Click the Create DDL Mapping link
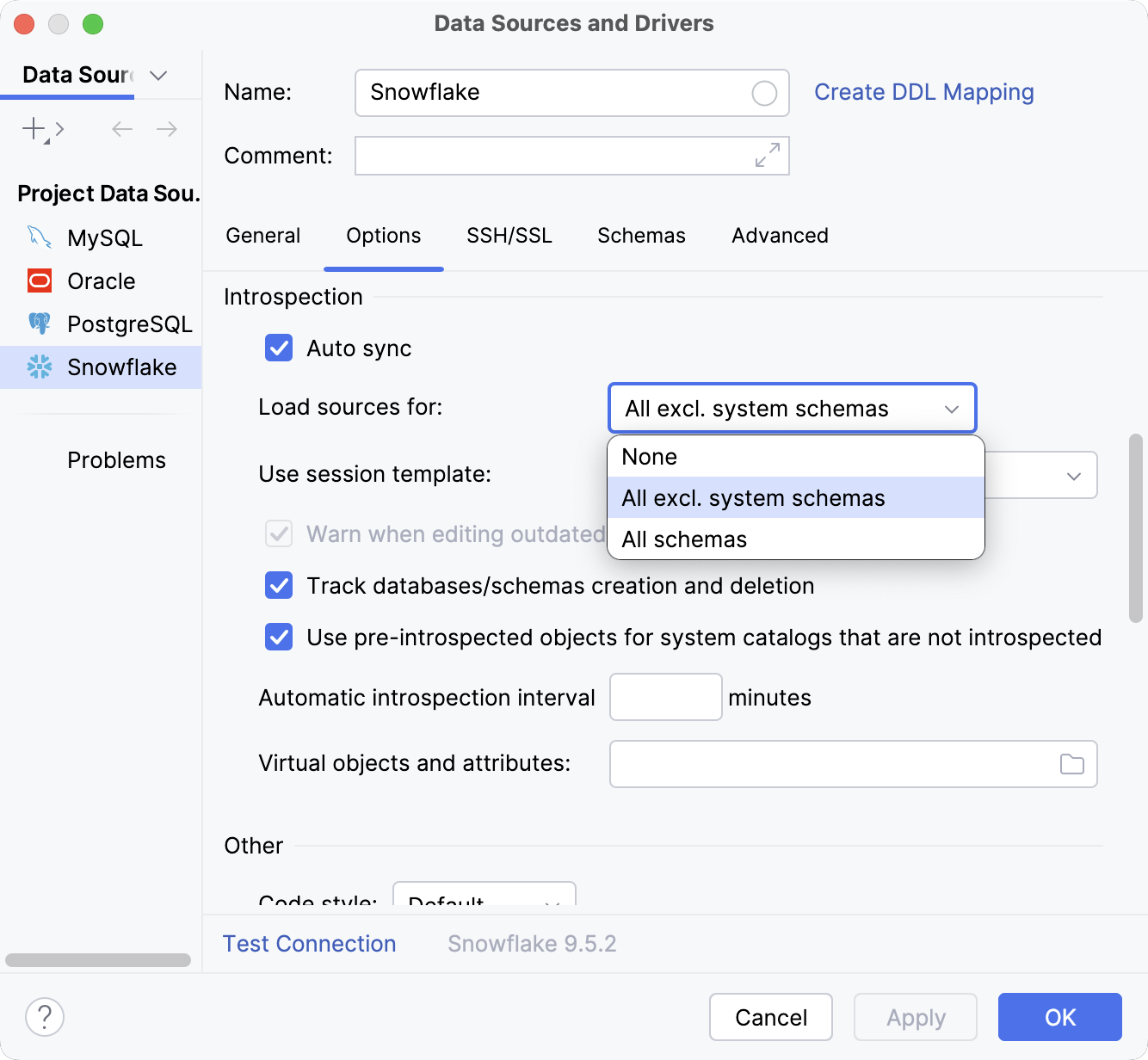The image size is (1148, 1060). (923, 92)
